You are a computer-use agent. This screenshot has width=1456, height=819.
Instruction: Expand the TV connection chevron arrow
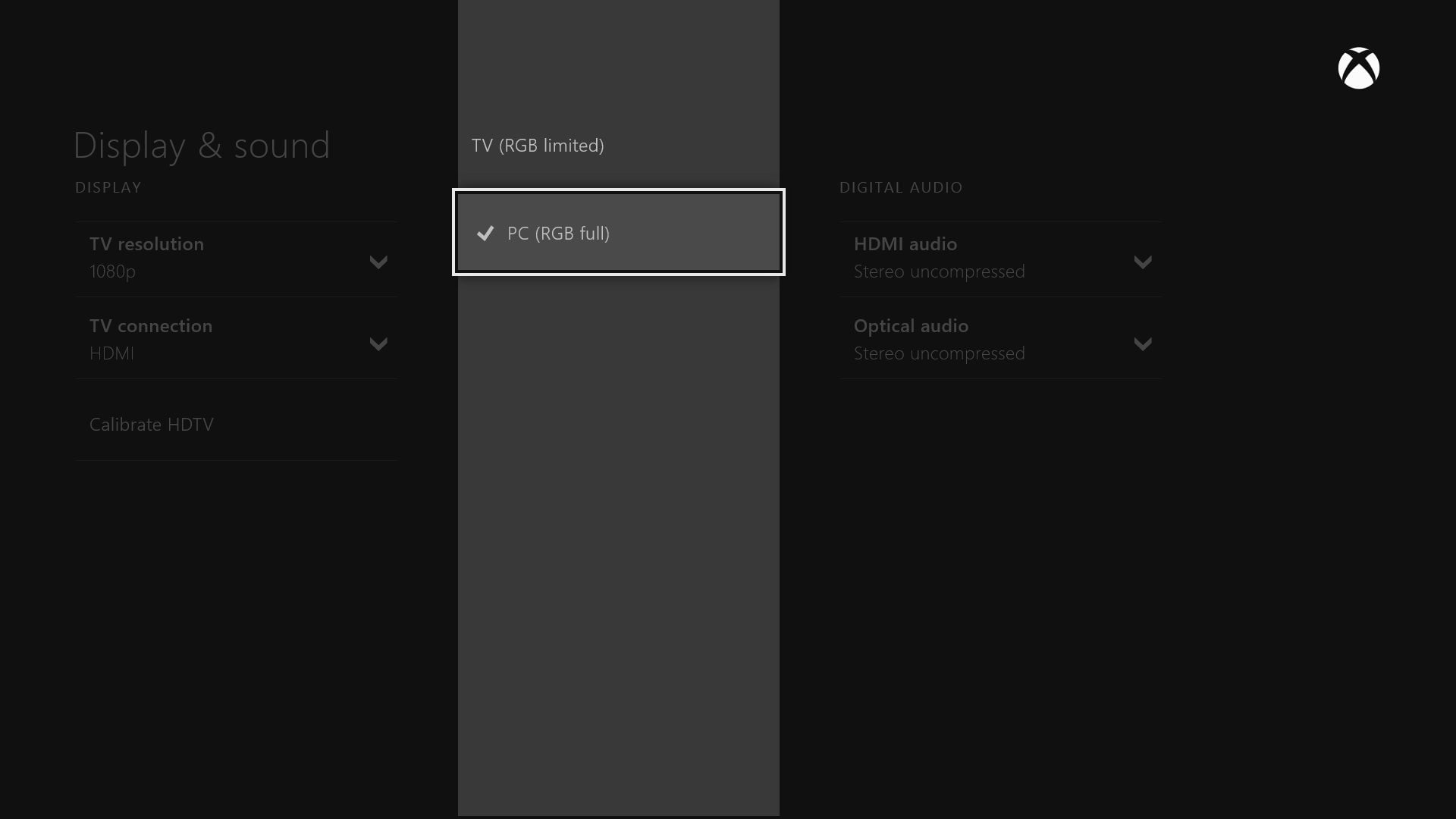pyautogui.click(x=378, y=344)
